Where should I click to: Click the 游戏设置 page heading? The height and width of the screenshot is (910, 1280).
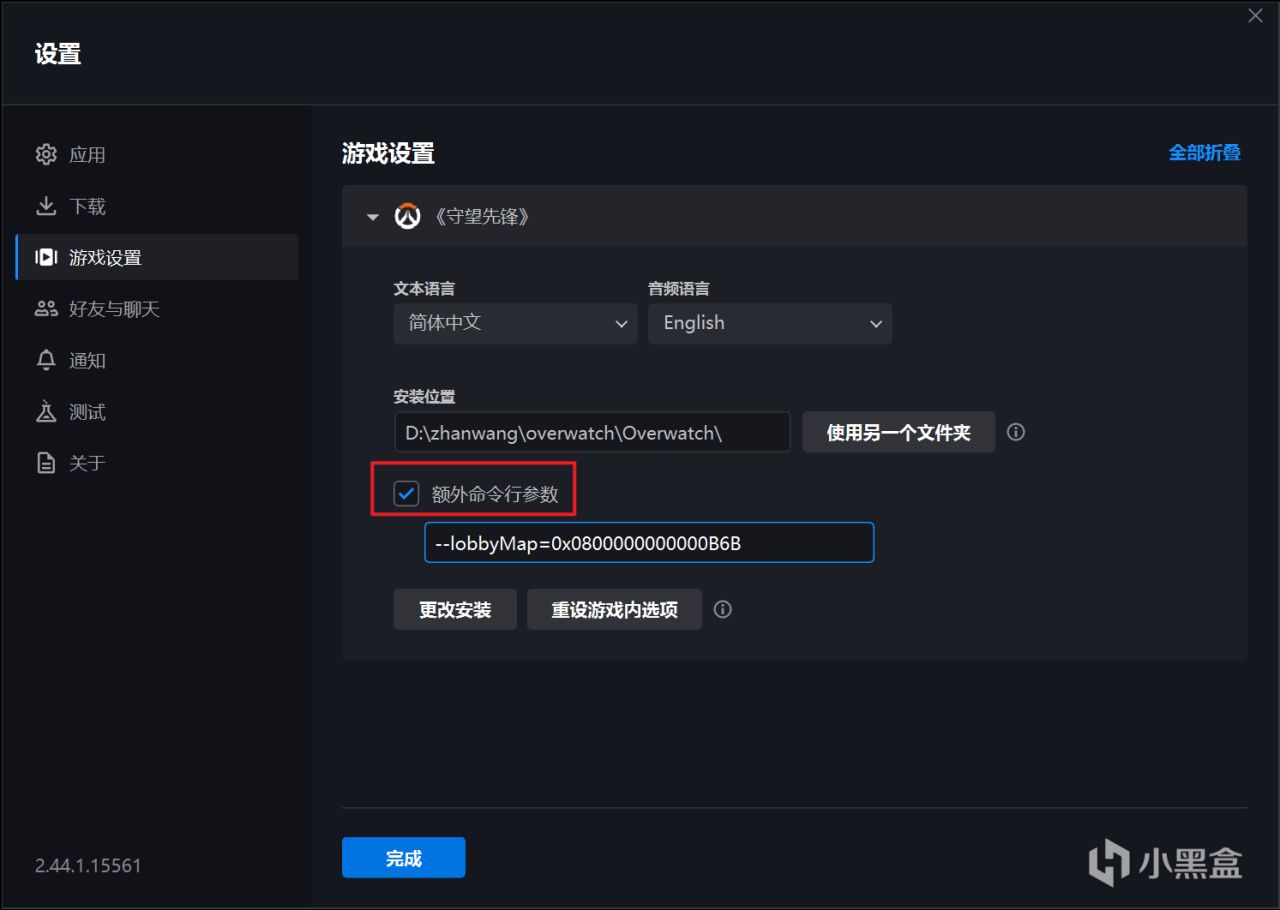(x=388, y=153)
